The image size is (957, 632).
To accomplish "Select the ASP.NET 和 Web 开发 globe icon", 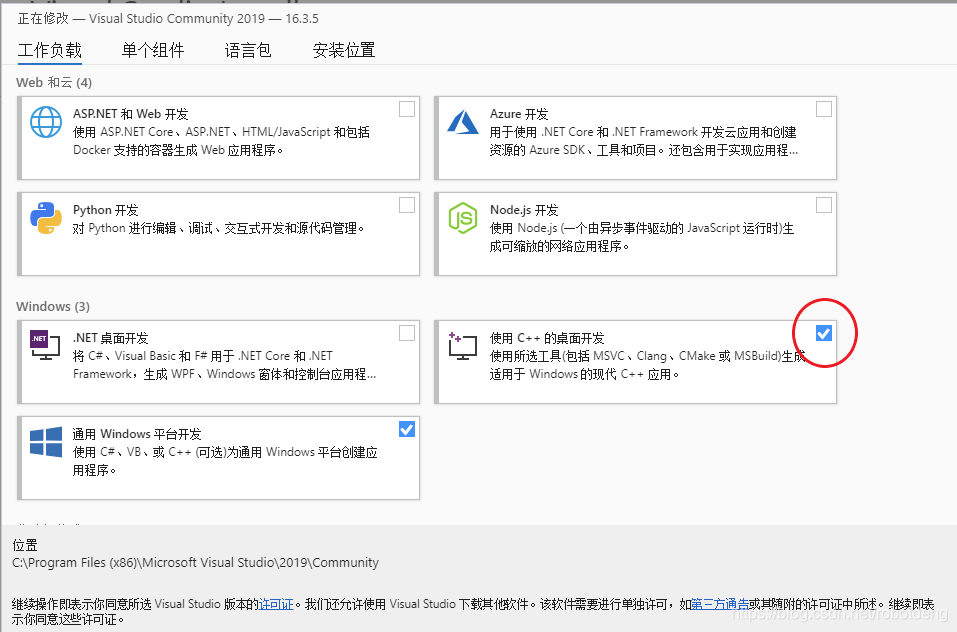I will point(44,124).
